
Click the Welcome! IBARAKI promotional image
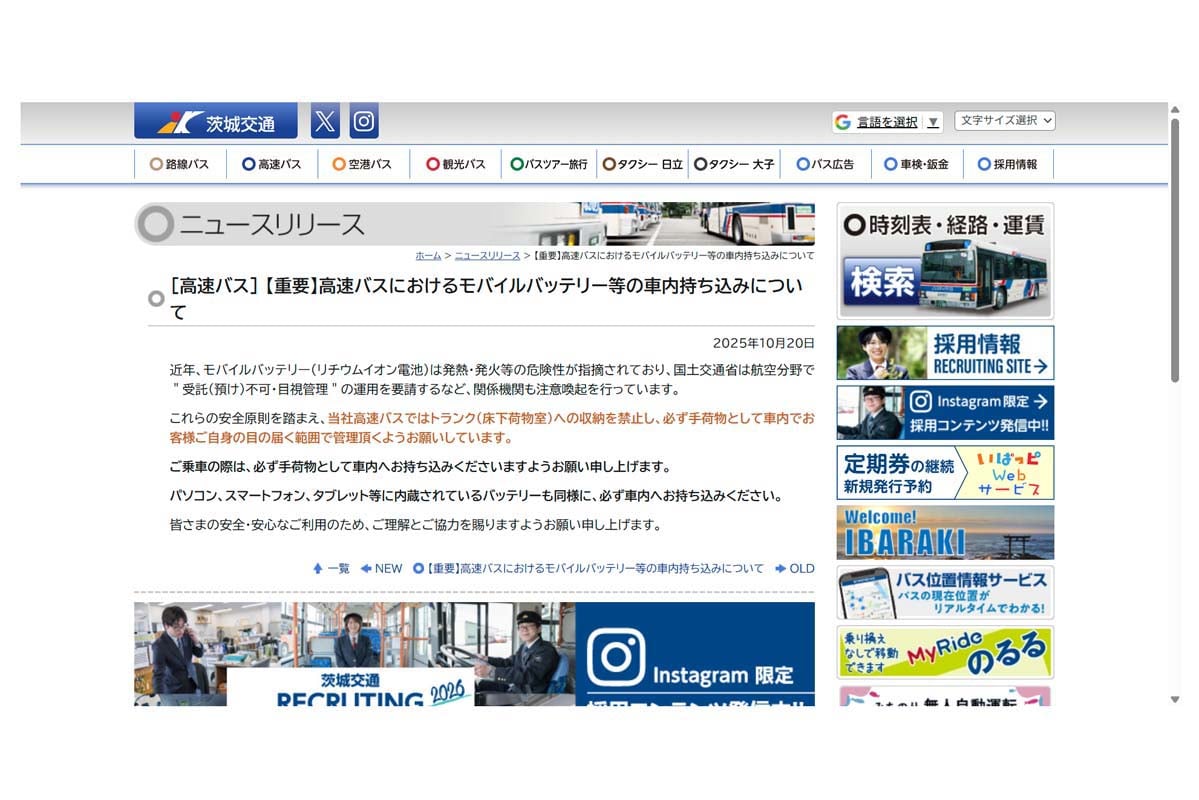coord(944,532)
